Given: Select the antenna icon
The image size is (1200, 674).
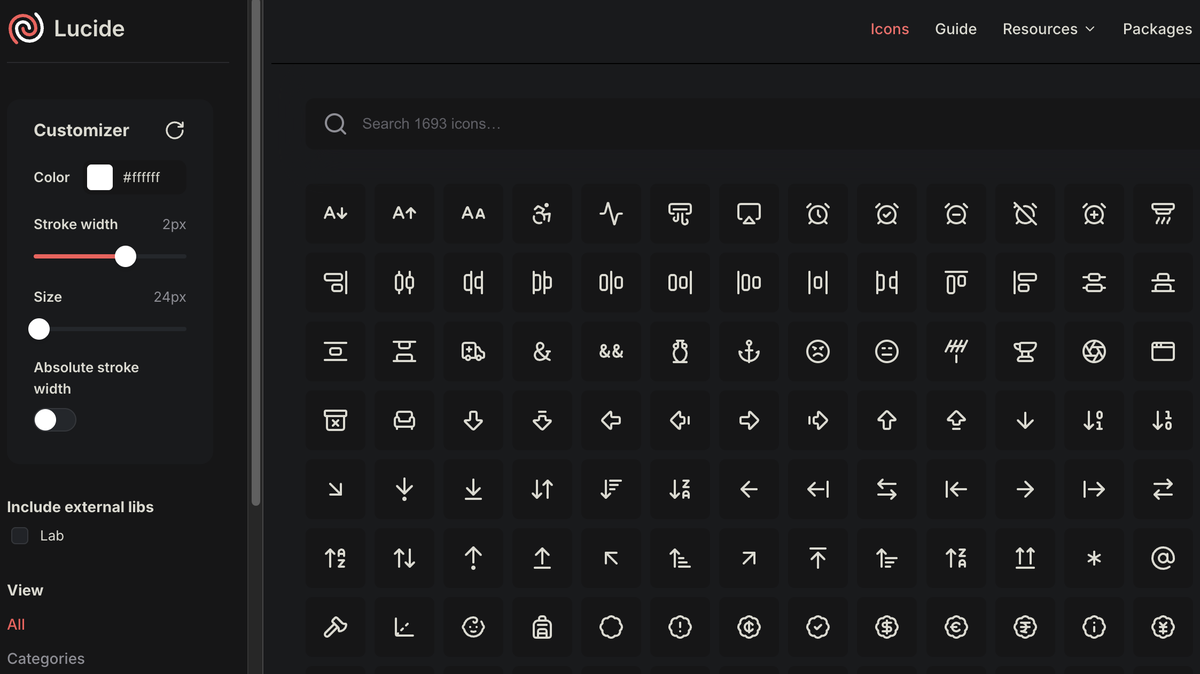Looking at the screenshot, I should 956,351.
